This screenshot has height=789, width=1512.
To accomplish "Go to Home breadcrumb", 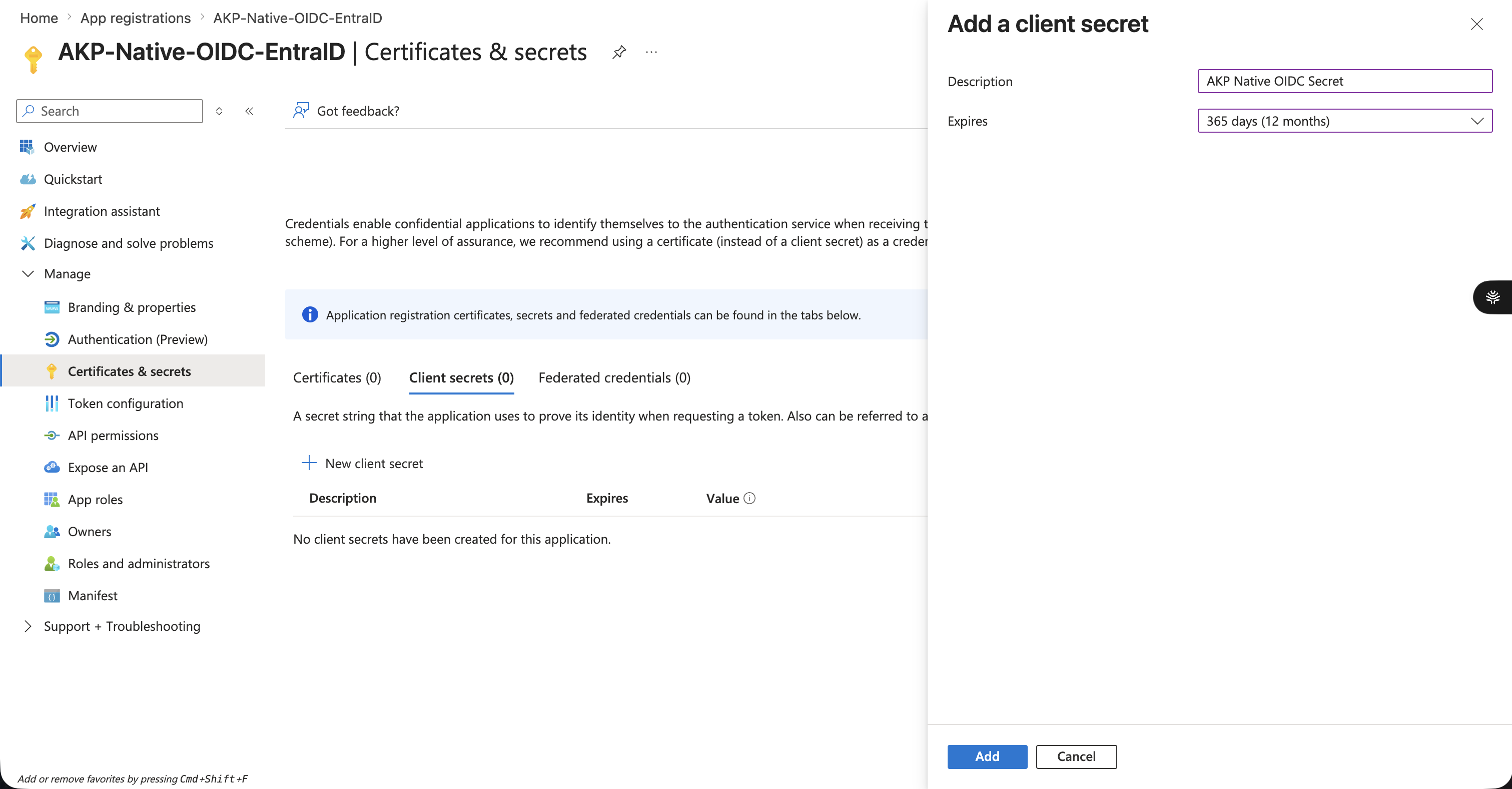I will point(39,18).
